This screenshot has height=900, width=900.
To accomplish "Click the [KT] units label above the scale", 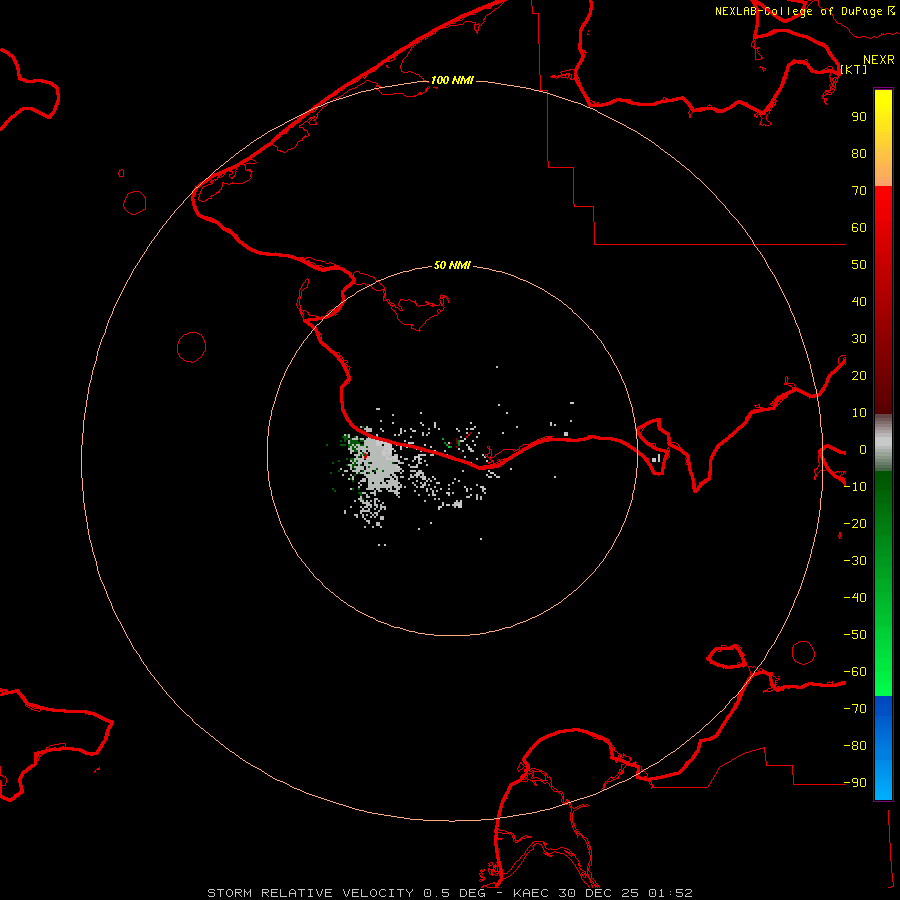I will click(854, 69).
